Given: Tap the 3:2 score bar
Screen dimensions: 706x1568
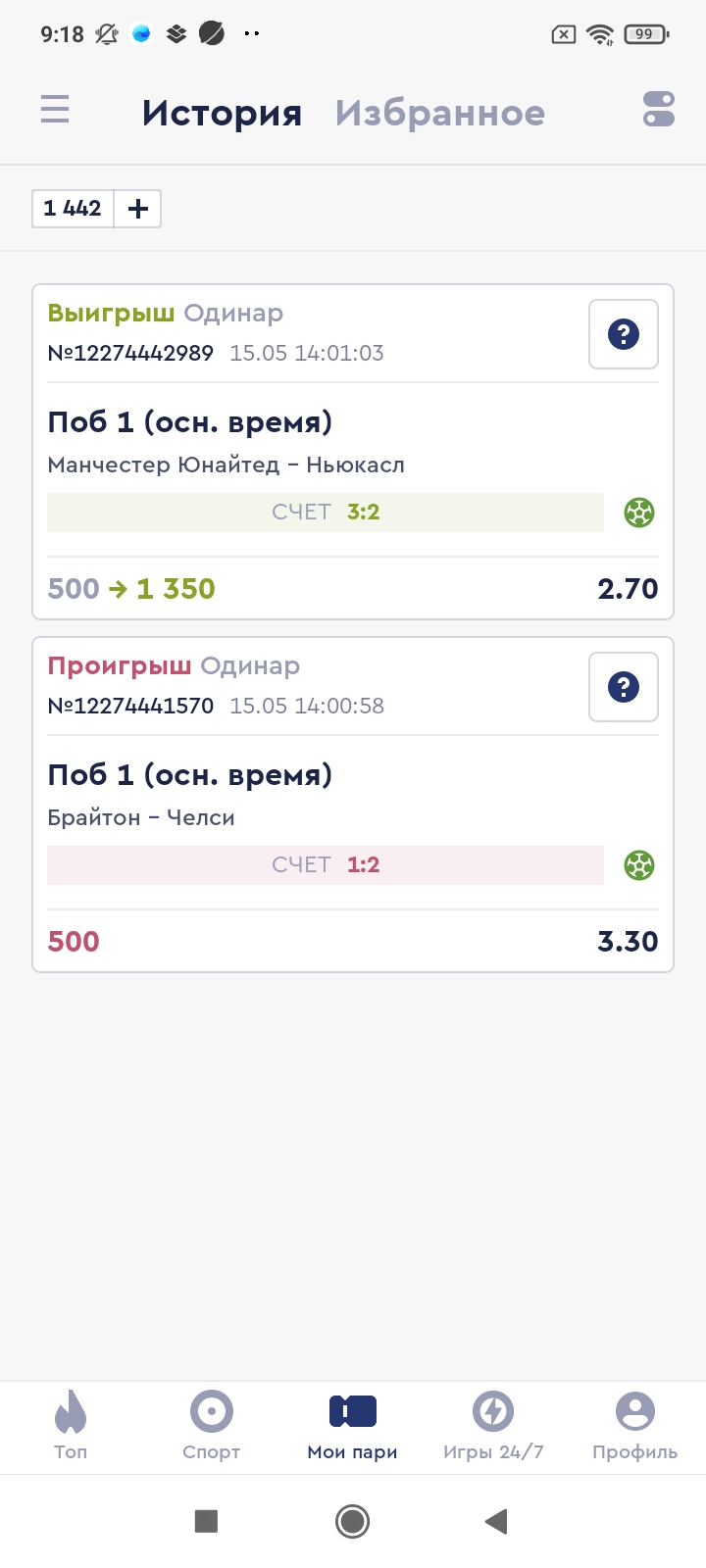Looking at the screenshot, I should coord(326,513).
